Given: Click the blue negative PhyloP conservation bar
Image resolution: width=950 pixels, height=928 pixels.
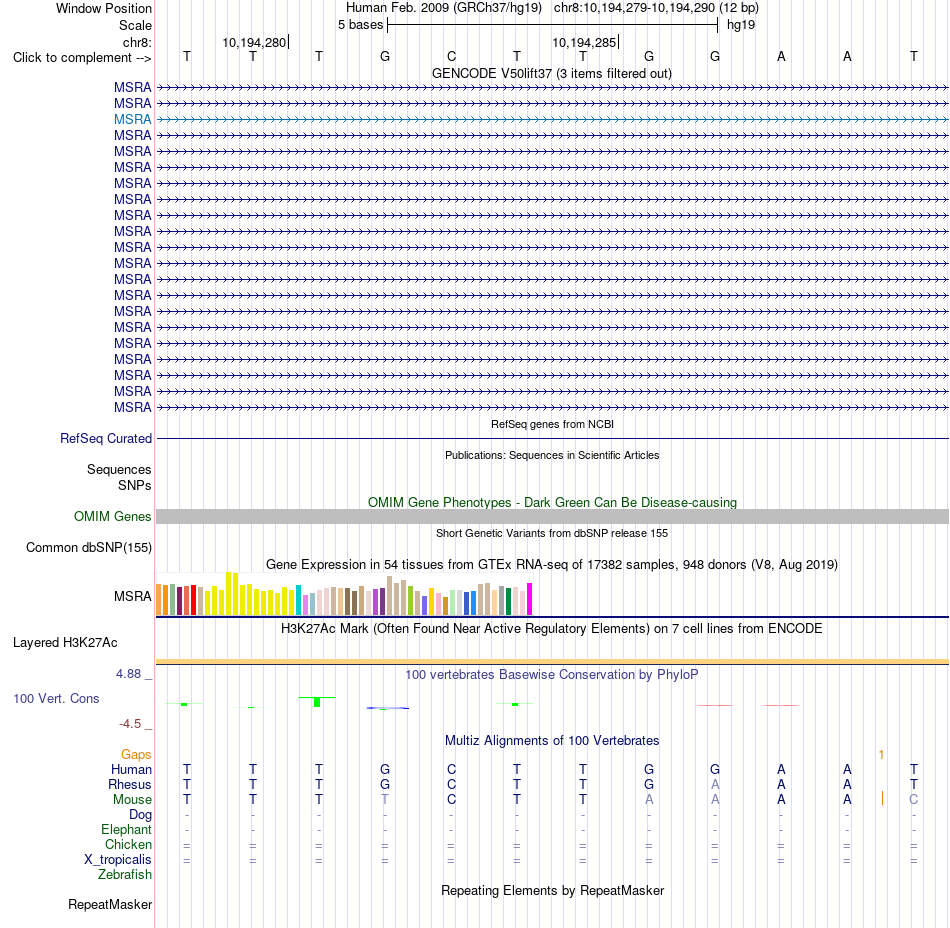Looking at the screenshot, I should 388,708.
